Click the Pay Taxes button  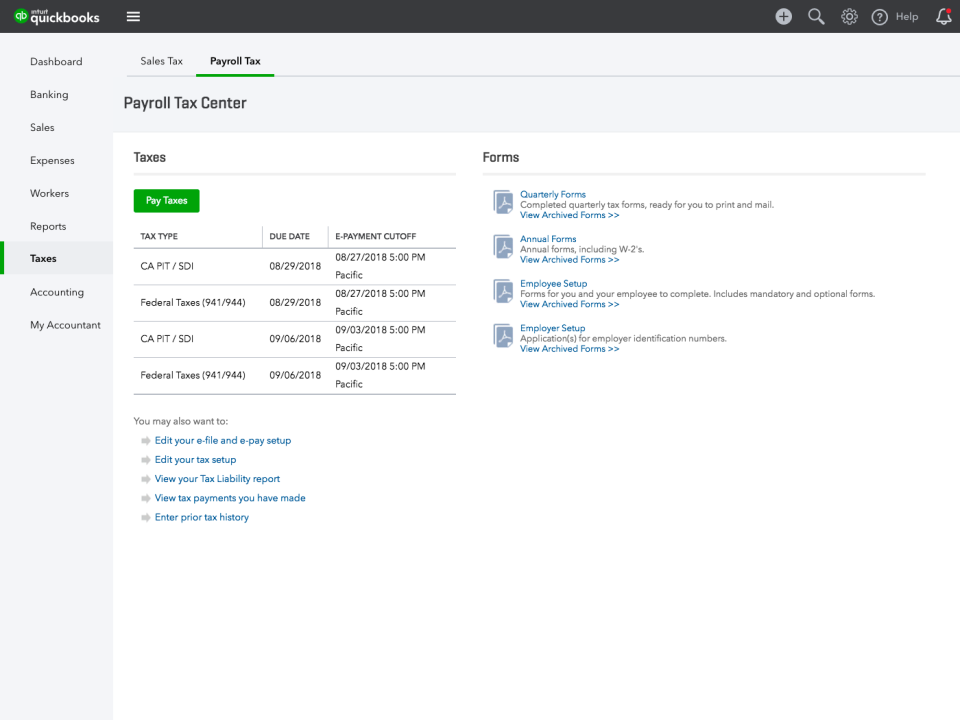click(x=166, y=200)
